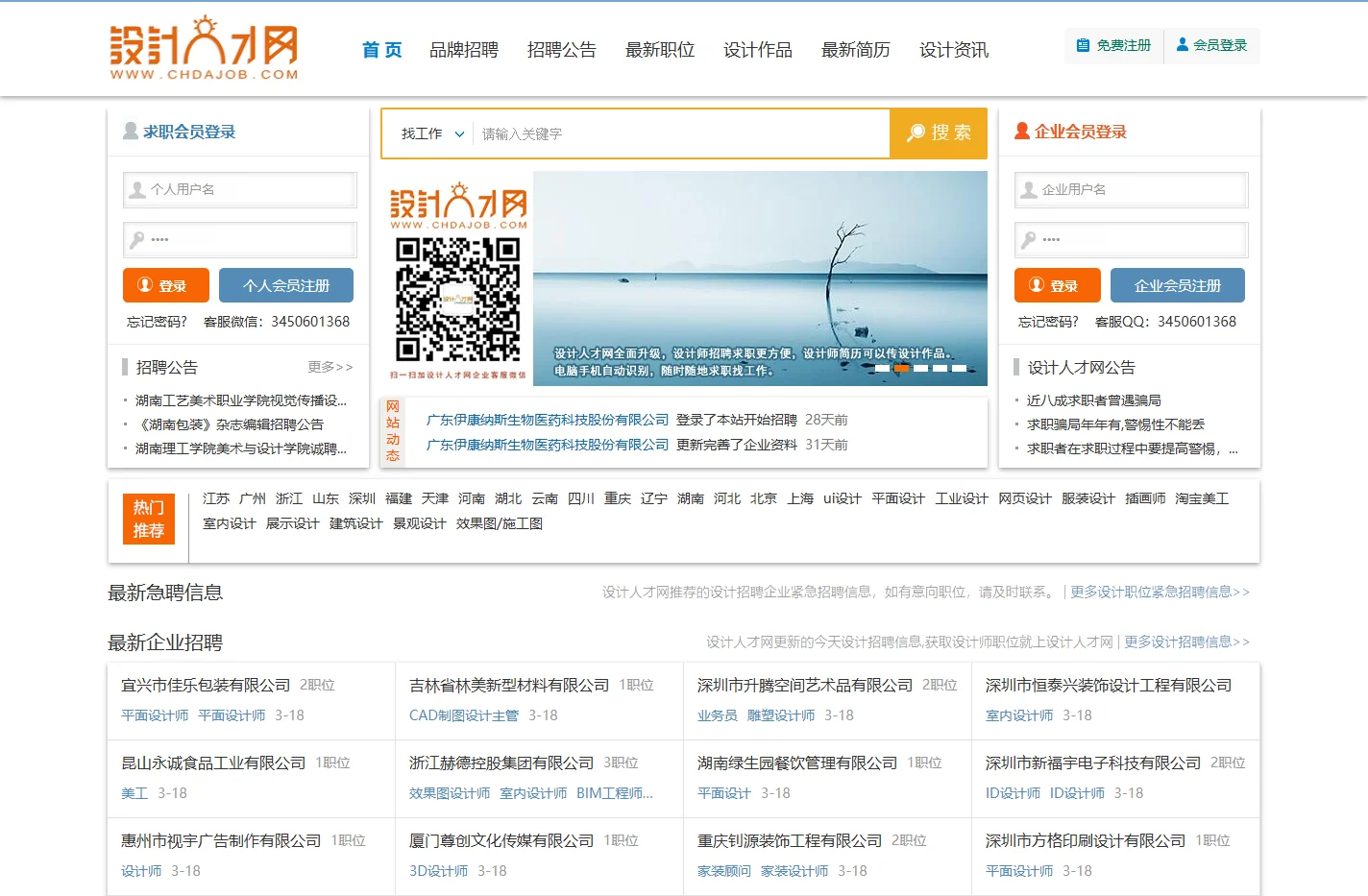Open the 设计作品 navigation item
Image resolution: width=1368 pixels, height=896 pixels.
(x=758, y=50)
